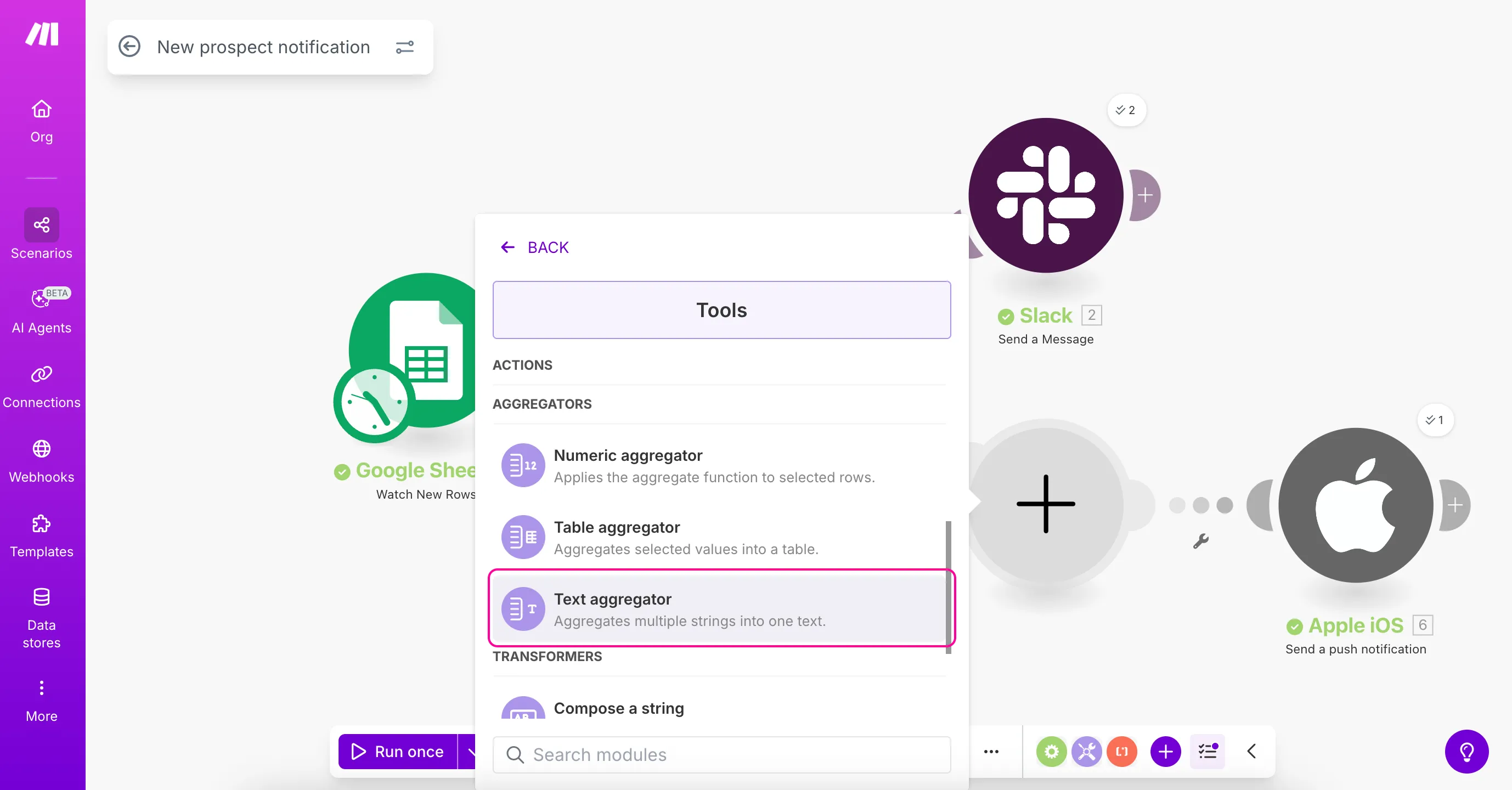
Task: Open AI Agents beta section
Action: coord(41,311)
